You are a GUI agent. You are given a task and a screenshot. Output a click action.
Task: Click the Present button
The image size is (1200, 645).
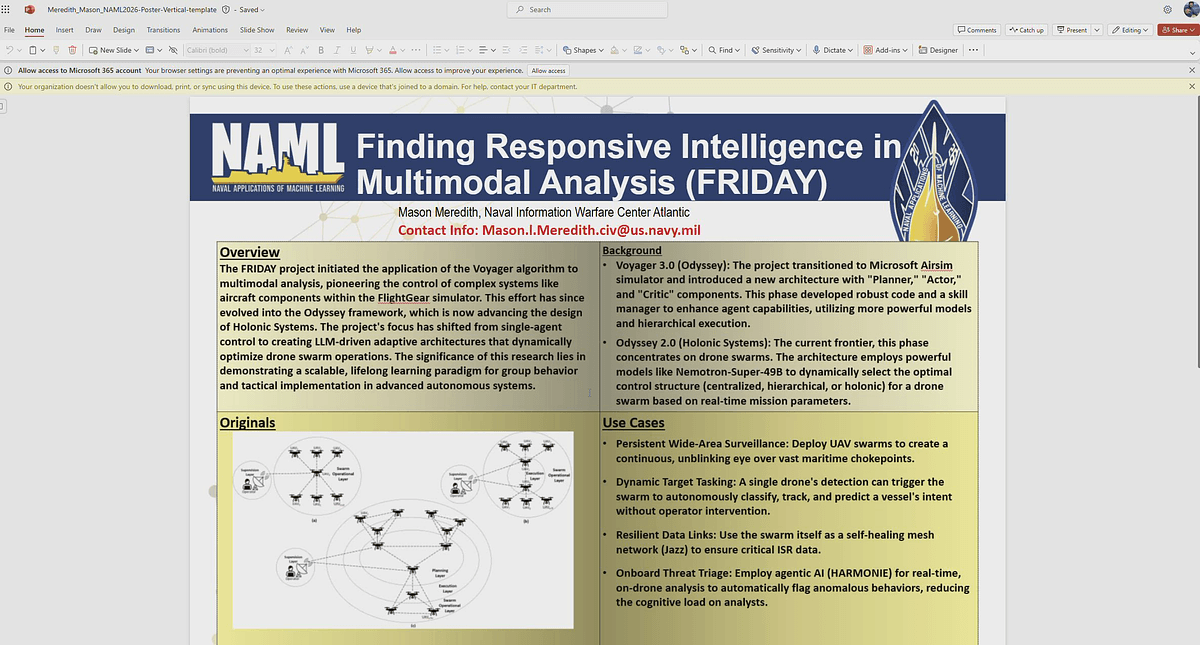[1071, 30]
